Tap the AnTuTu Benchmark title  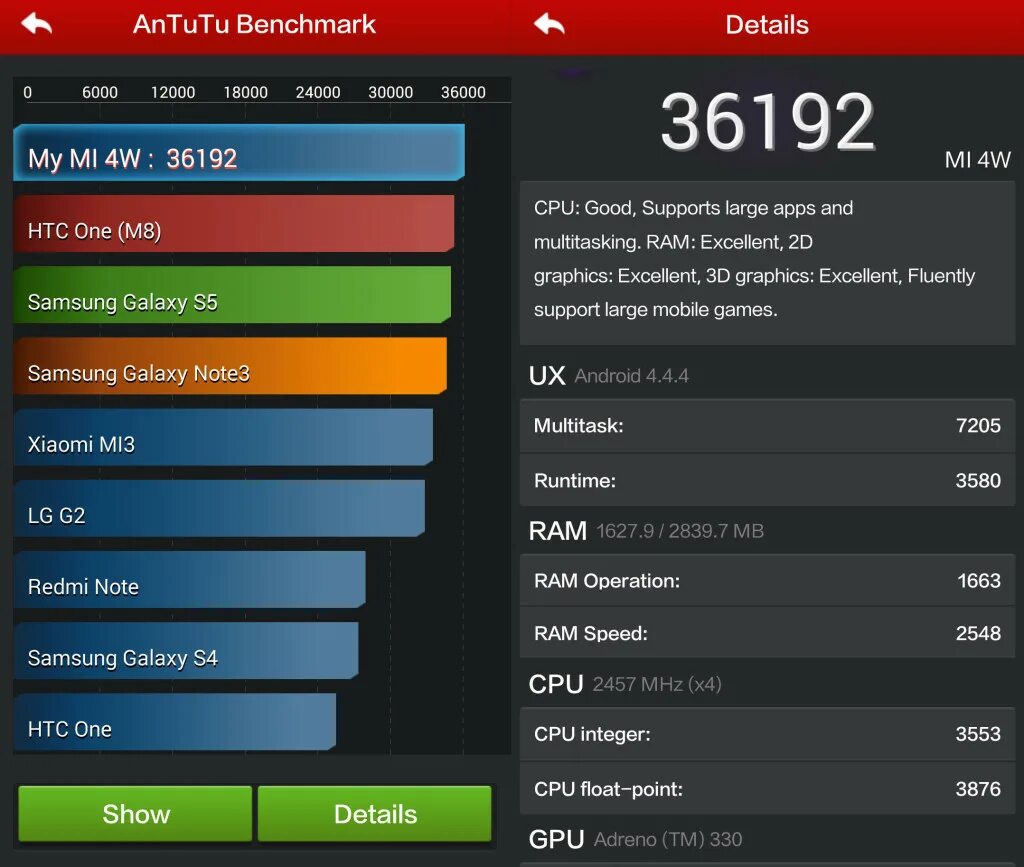pos(254,24)
